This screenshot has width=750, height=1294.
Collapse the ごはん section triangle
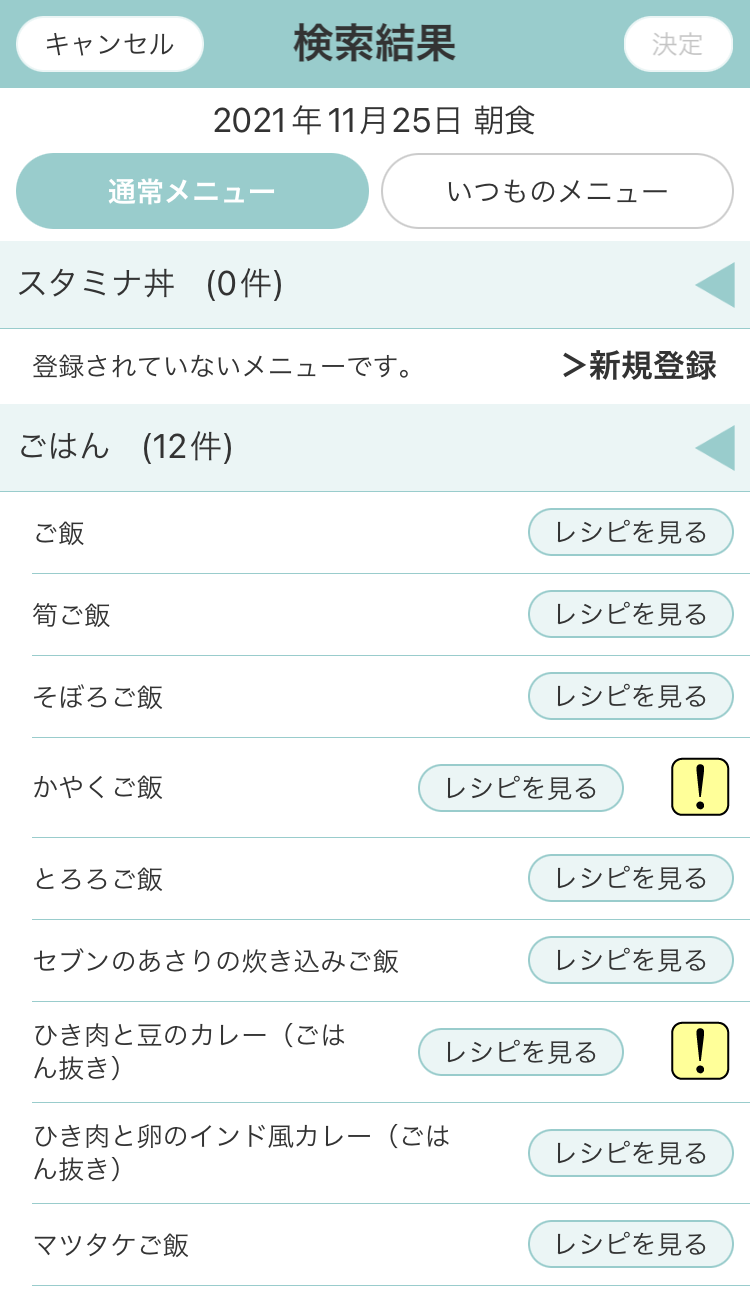click(715, 447)
